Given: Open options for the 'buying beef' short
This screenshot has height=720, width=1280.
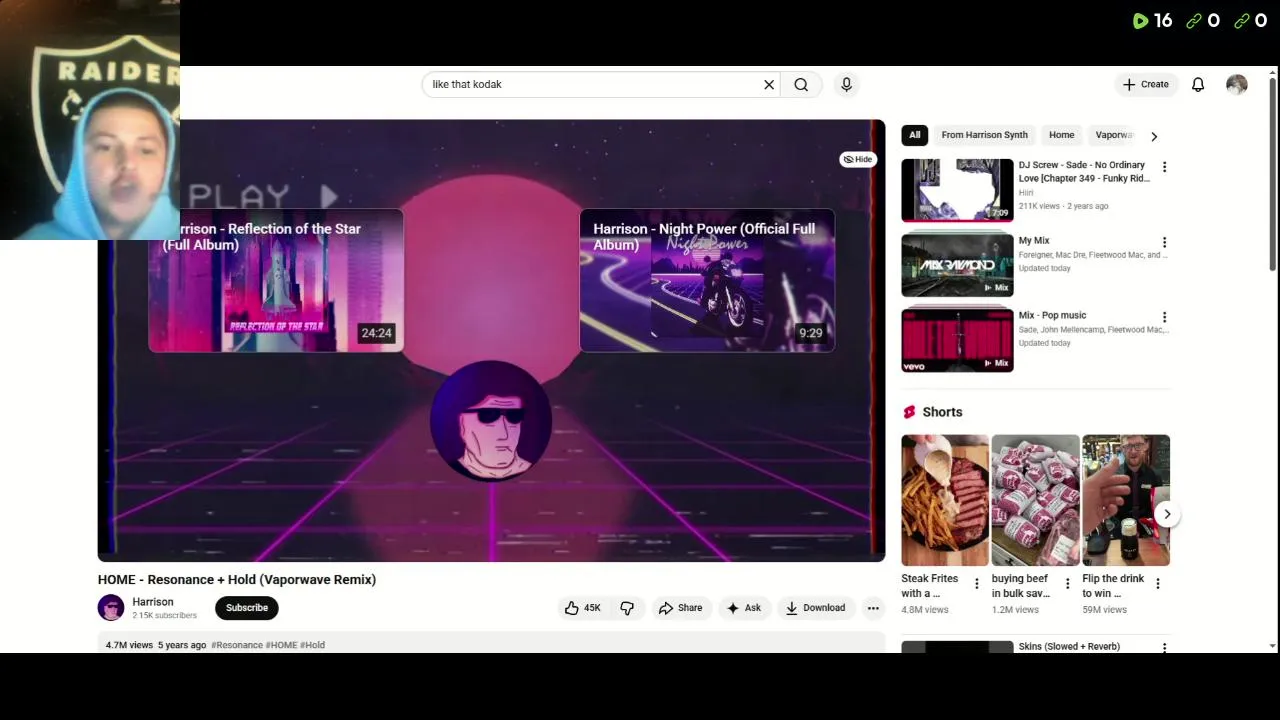Looking at the screenshot, I should (x=1067, y=584).
